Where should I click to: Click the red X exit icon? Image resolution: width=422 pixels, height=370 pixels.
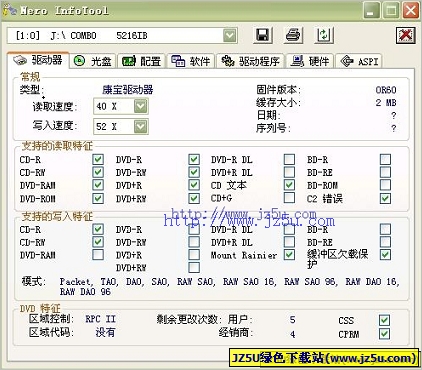pyautogui.click(x=406, y=35)
